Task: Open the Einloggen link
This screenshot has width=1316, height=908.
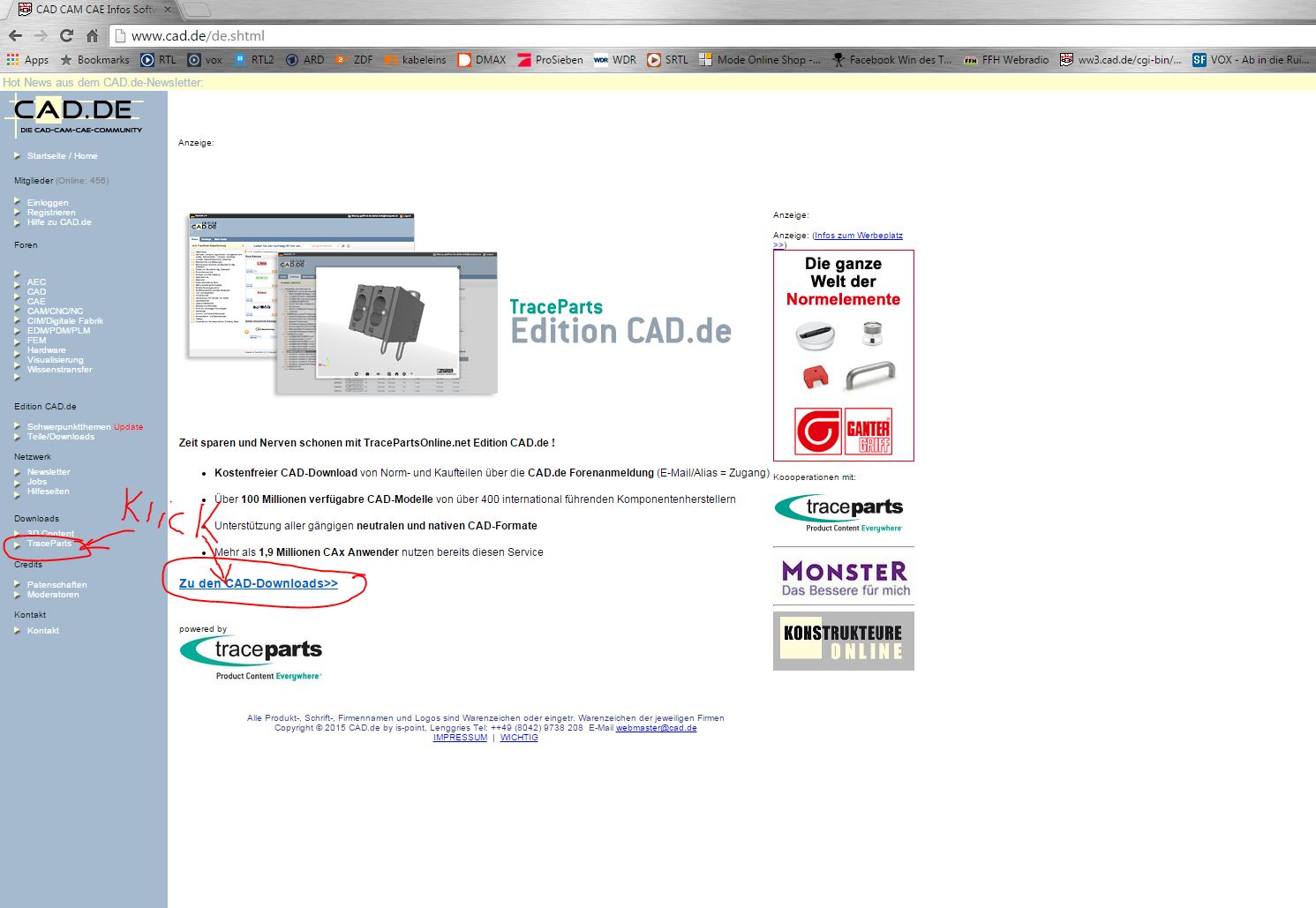Action: [48, 203]
